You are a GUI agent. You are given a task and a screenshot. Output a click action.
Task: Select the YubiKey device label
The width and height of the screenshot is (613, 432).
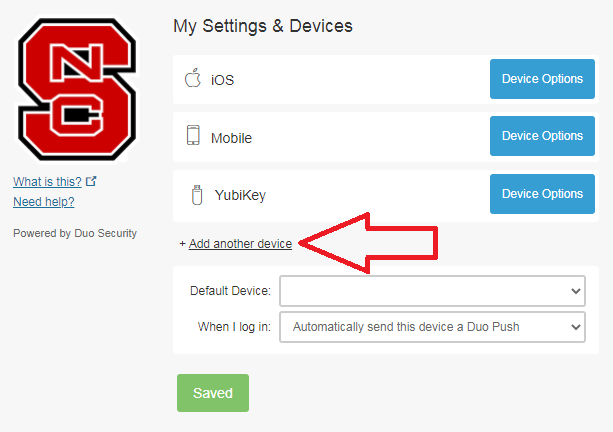coord(241,195)
